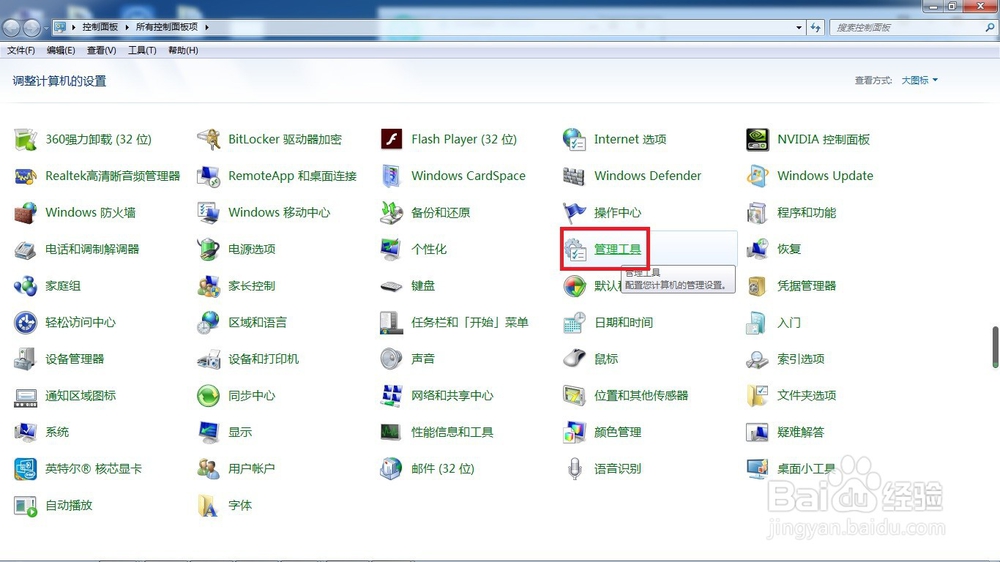Open the 帮助(H) menu

tap(183, 50)
